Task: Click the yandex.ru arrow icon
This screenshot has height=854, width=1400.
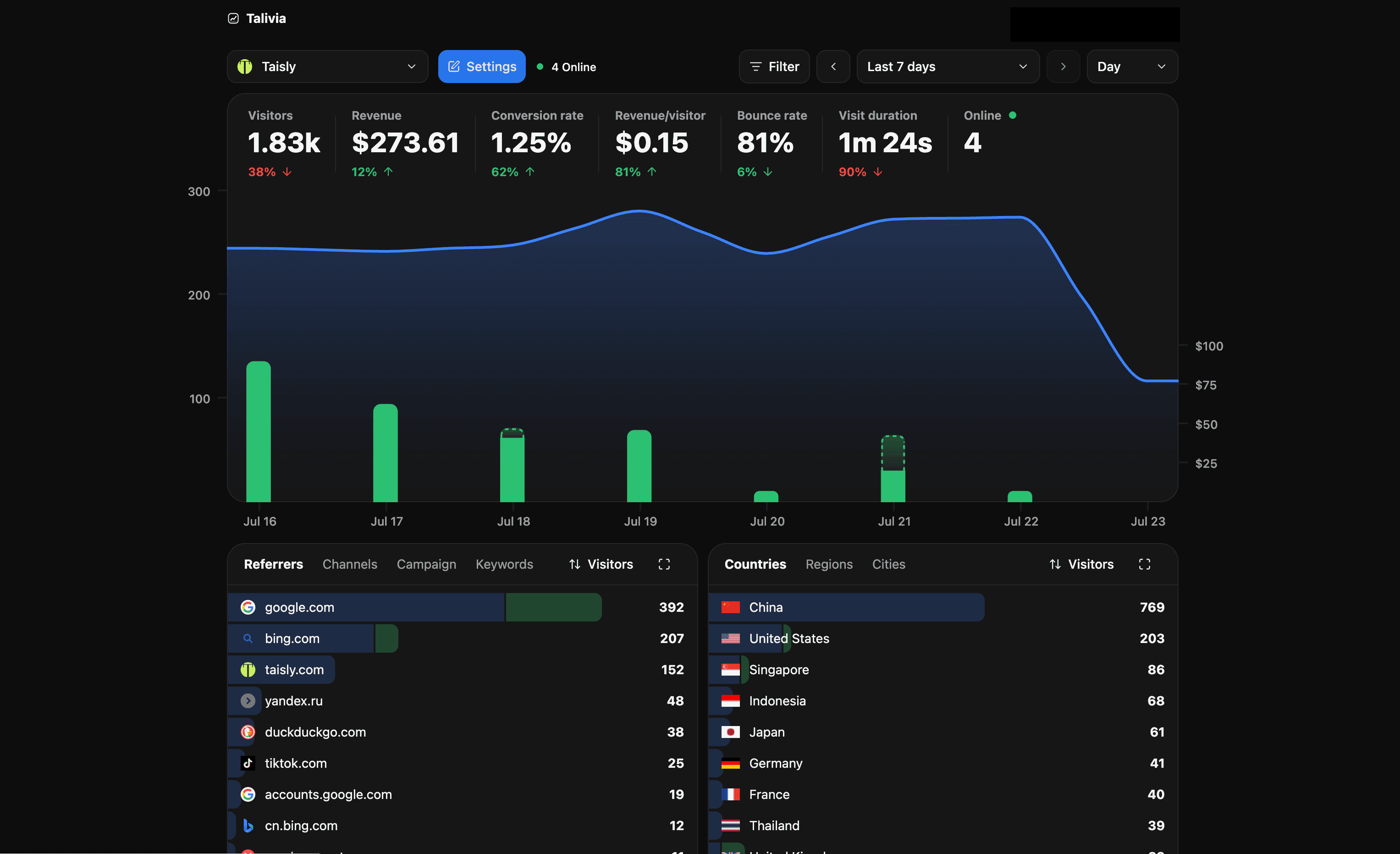Action: coord(248,701)
